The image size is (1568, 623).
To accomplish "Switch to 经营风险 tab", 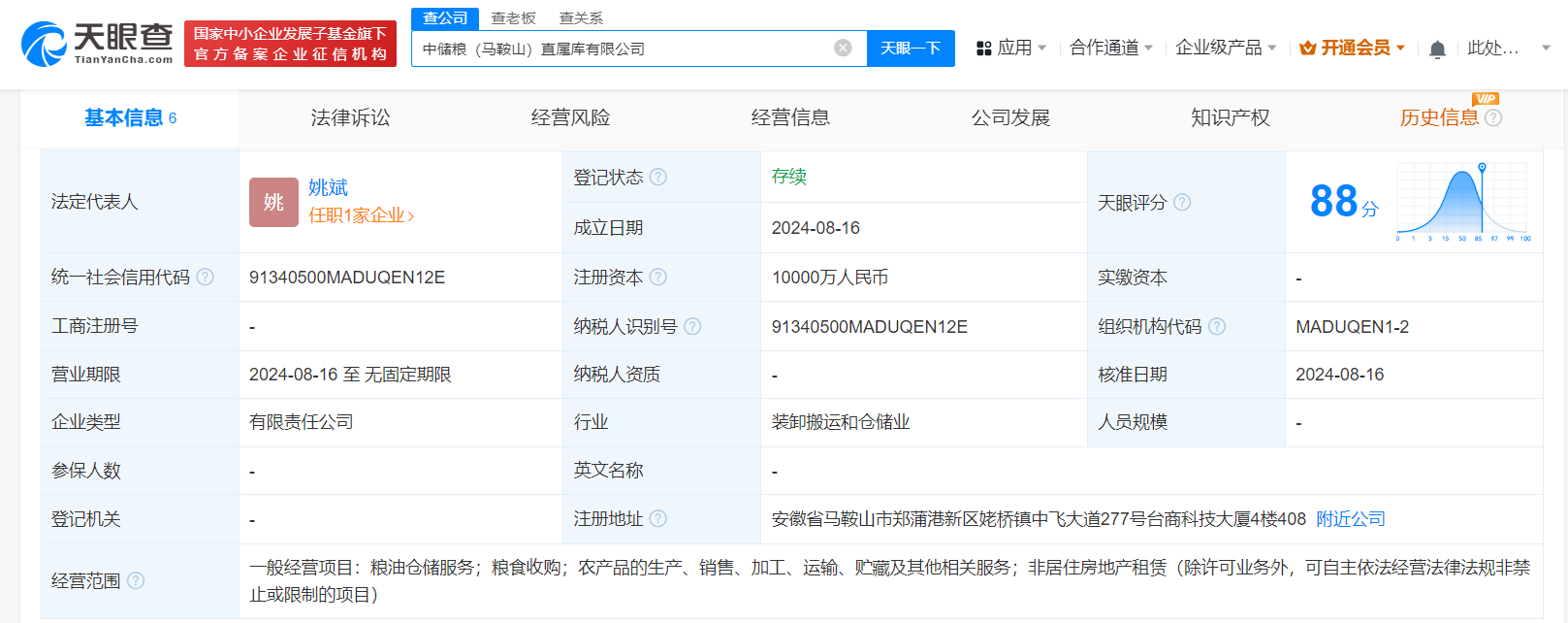I will click(570, 117).
